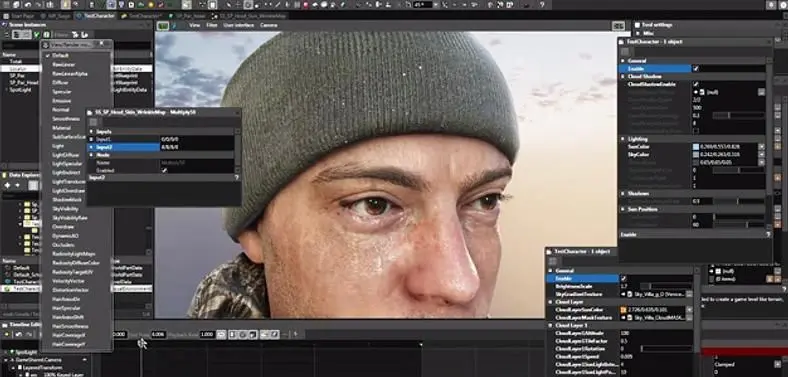The width and height of the screenshot is (788, 377).
Task: Expand the Misc section under Tool settings
Action: [x=638, y=32]
